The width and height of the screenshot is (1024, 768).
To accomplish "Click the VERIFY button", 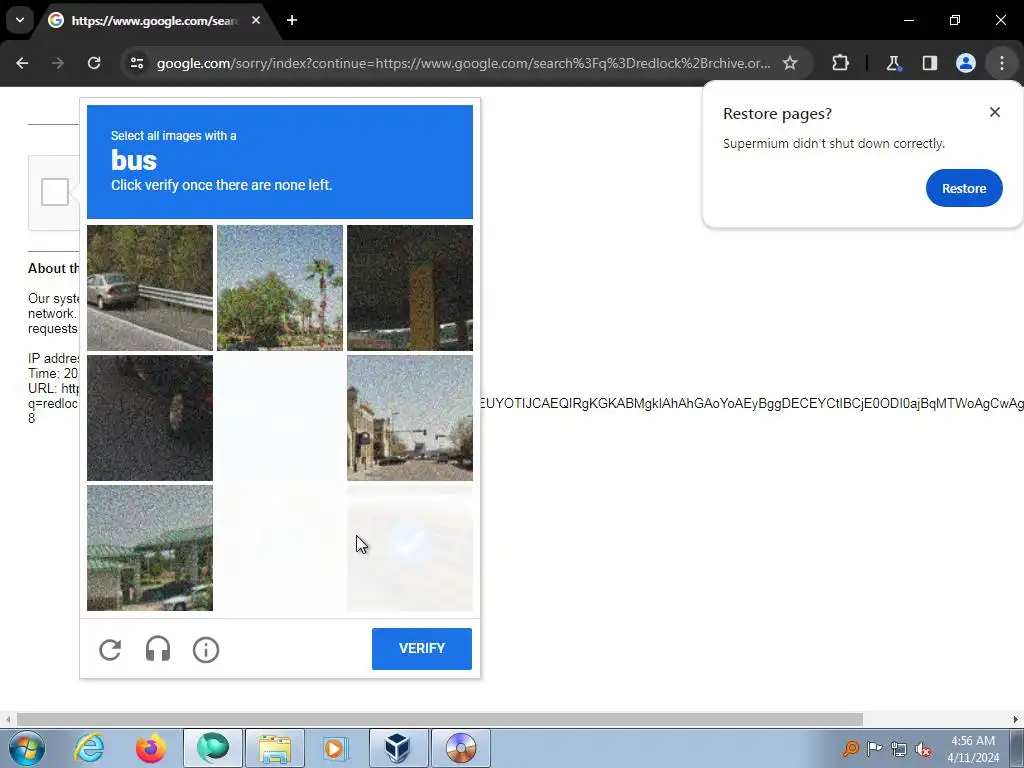I will point(422,648).
